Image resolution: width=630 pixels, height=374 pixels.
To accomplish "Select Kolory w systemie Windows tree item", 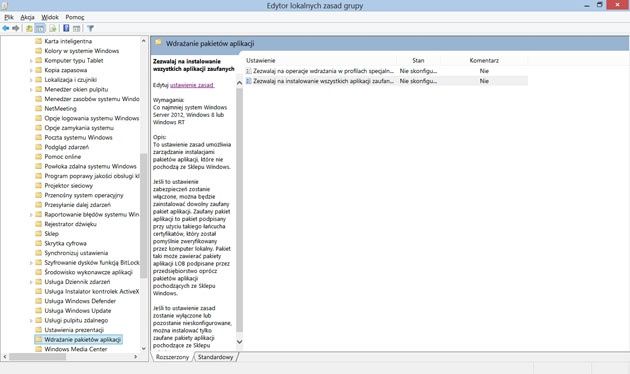I will click(x=82, y=51).
